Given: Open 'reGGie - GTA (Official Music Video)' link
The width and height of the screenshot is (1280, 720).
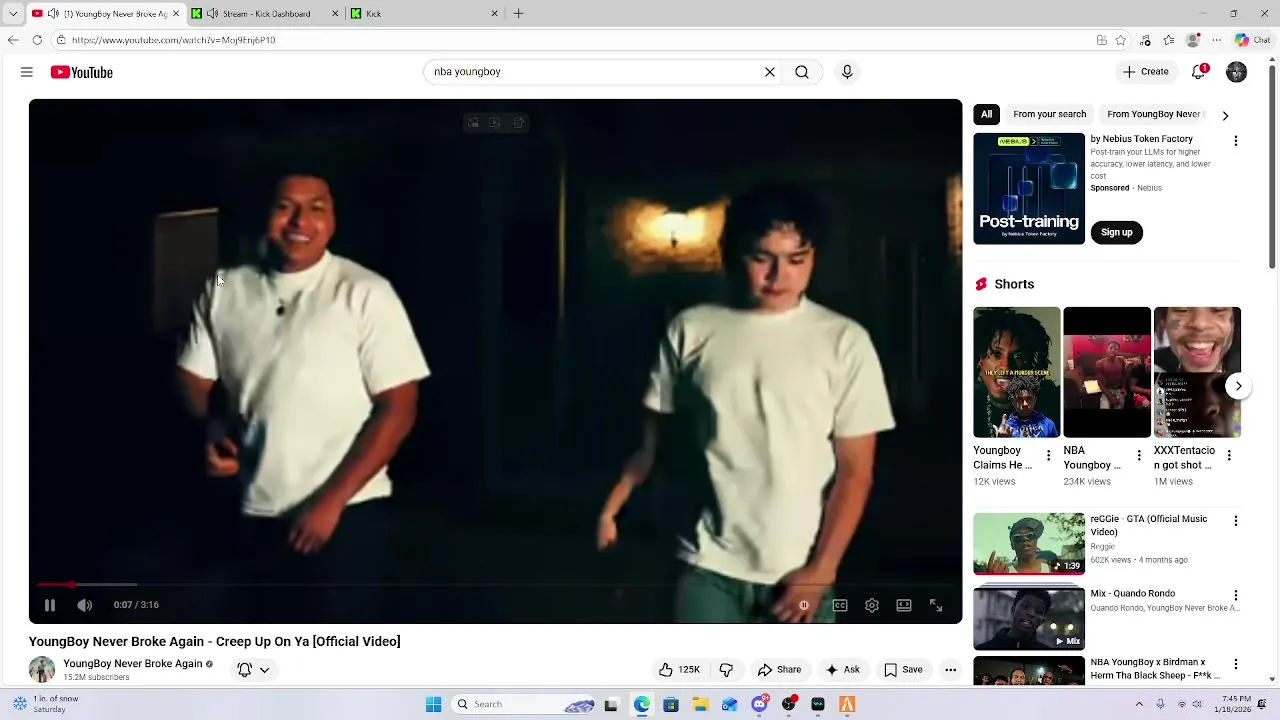Looking at the screenshot, I should tap(1148, 525).
